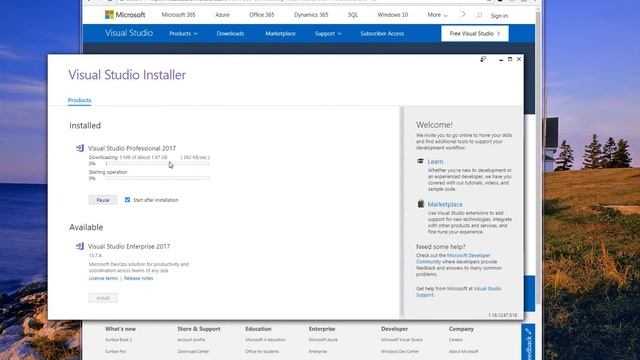The height and width of the screenshot is (360, 640).
Task: Click the Marketplace bag icon
Action: coord(421,203)
